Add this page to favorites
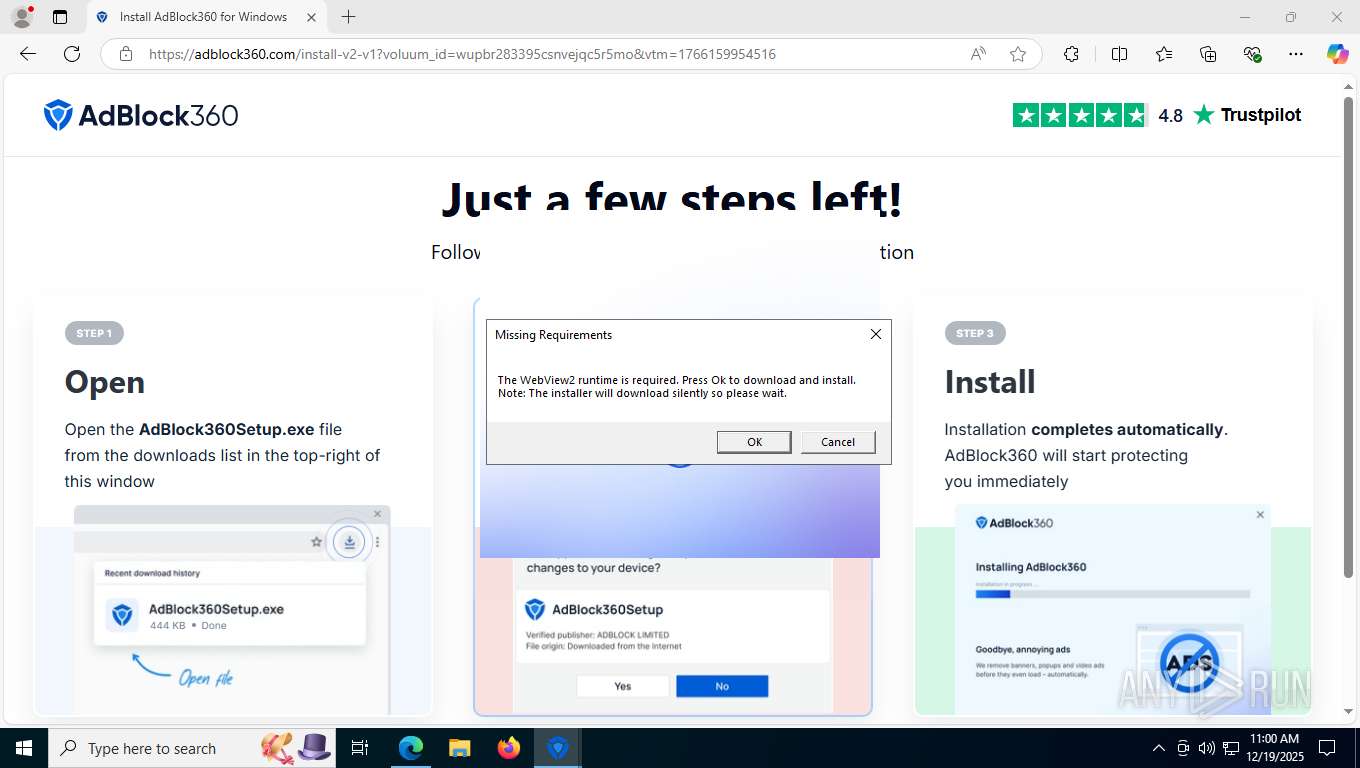 pyautogui.click(x=1018, y=54)
